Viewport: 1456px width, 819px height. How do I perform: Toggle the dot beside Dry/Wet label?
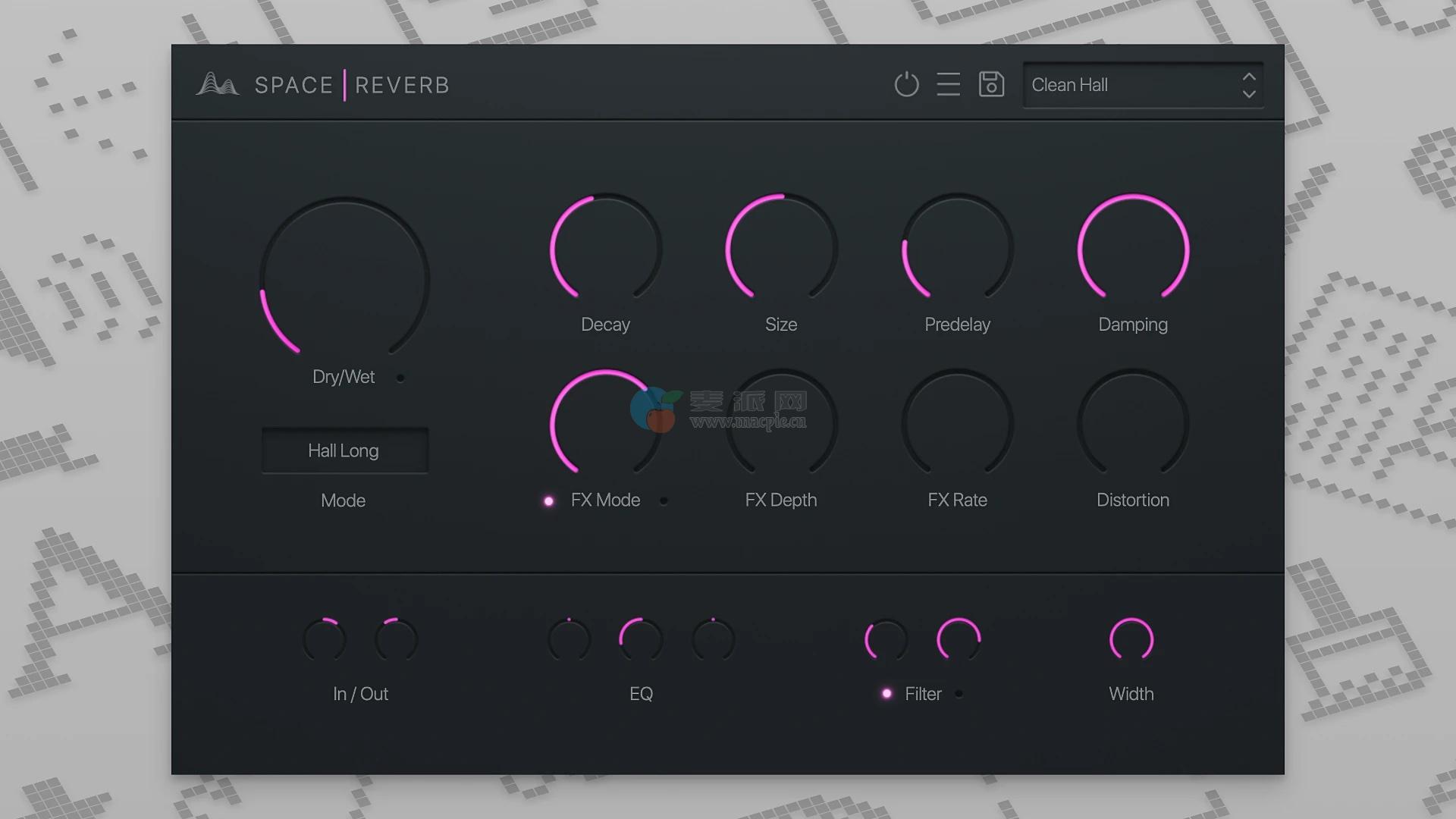[400, 378]
